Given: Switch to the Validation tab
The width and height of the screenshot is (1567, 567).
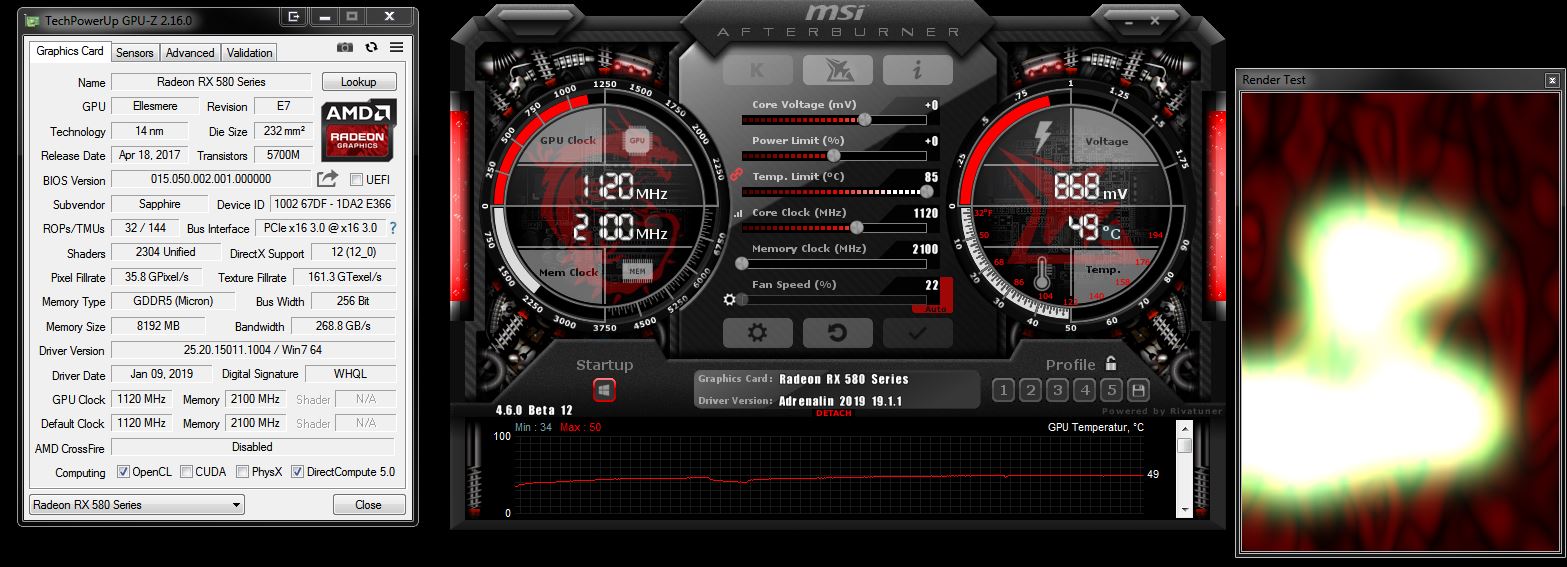Looking at the screenshot, I should [x=250, y=53].
